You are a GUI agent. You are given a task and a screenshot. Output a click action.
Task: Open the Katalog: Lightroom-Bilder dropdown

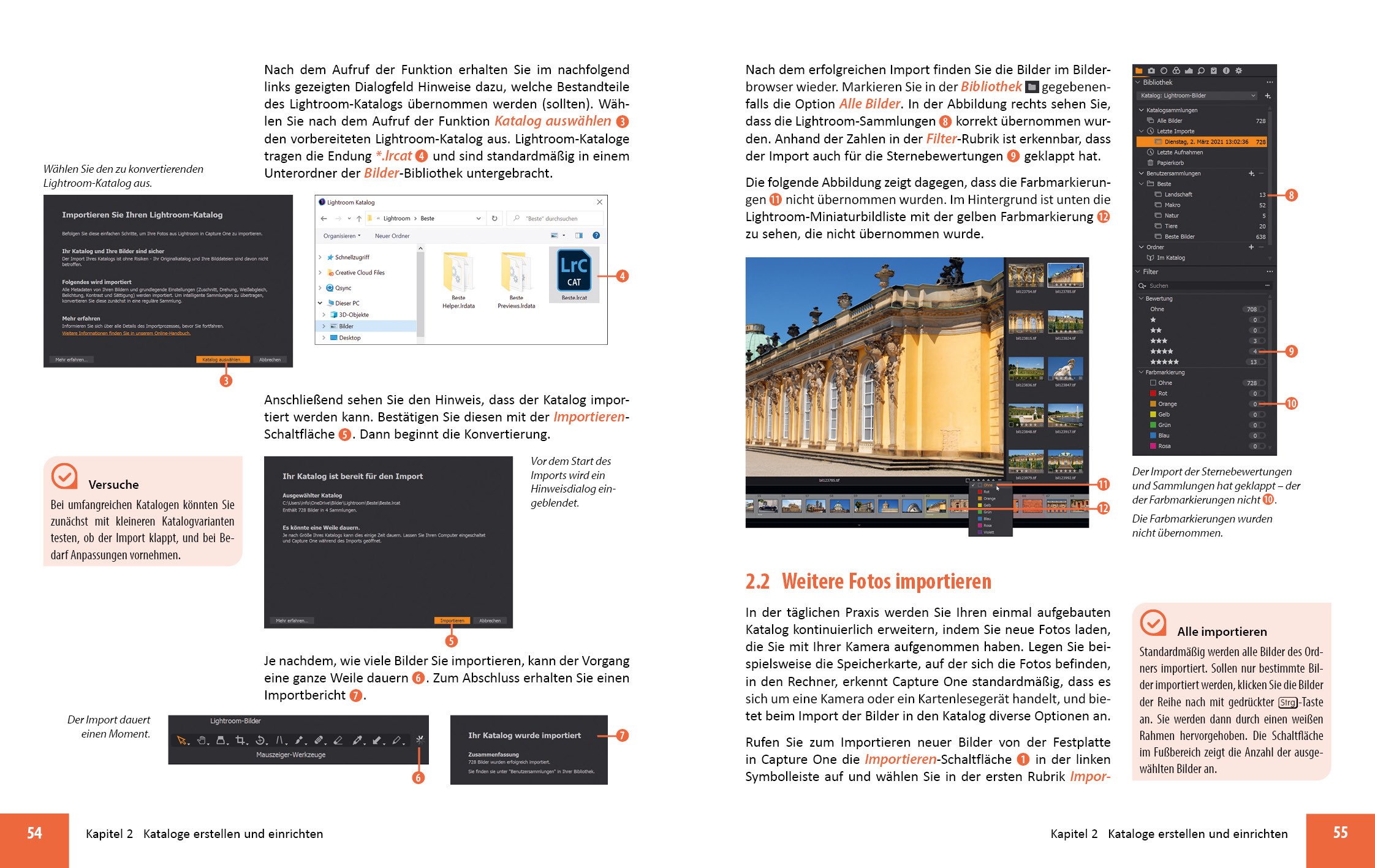pos(1198,96)
